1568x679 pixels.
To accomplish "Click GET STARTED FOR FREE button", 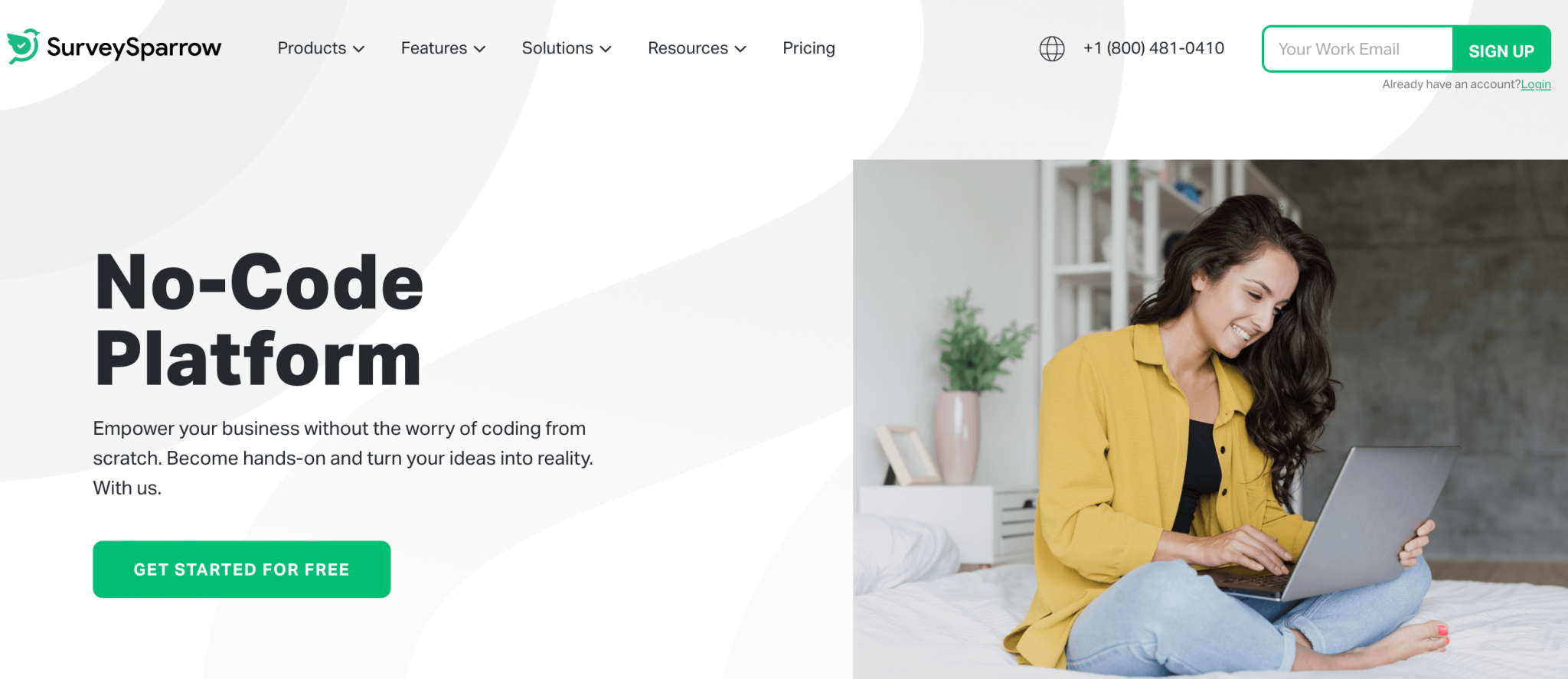I will (x=242, y=570).
